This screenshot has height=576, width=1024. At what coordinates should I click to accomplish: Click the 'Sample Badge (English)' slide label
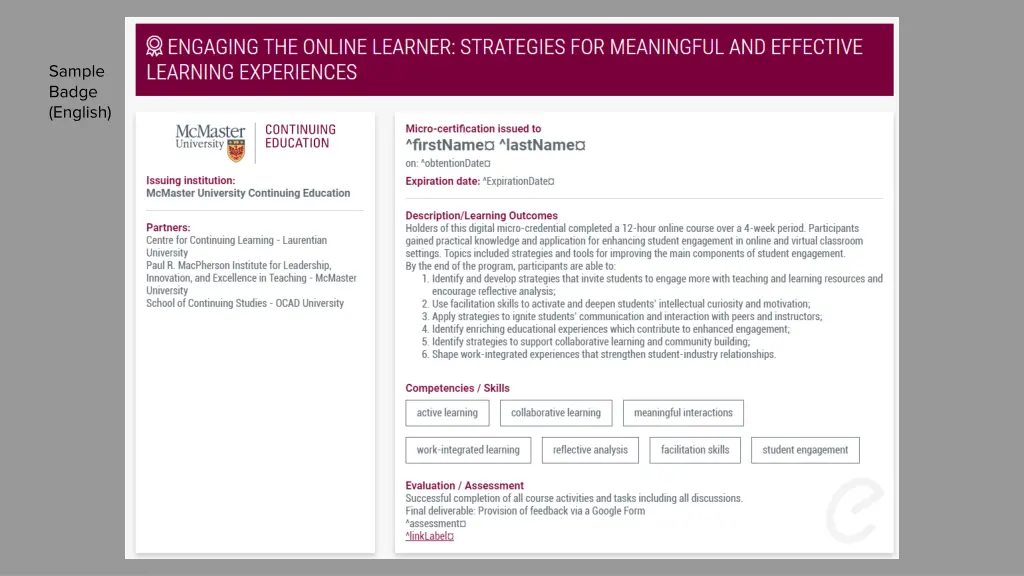click(x=79, y=92)
